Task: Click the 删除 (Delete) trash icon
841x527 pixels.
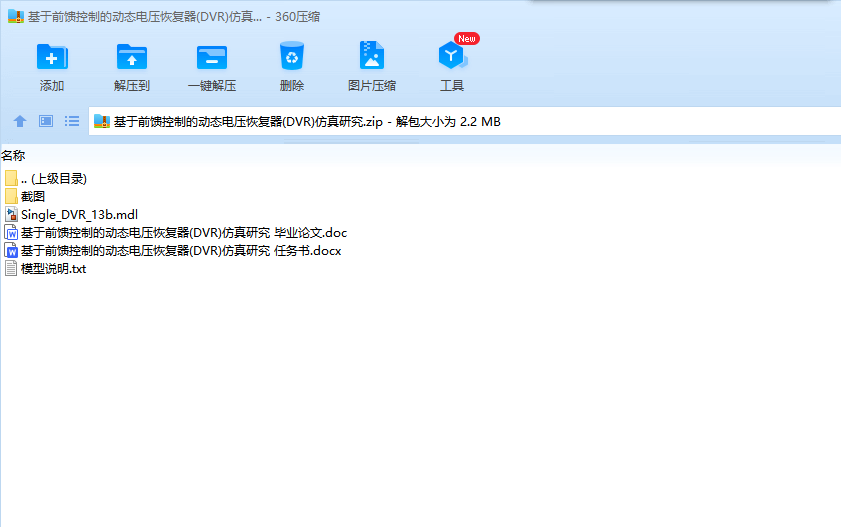Action: point(292,56)
